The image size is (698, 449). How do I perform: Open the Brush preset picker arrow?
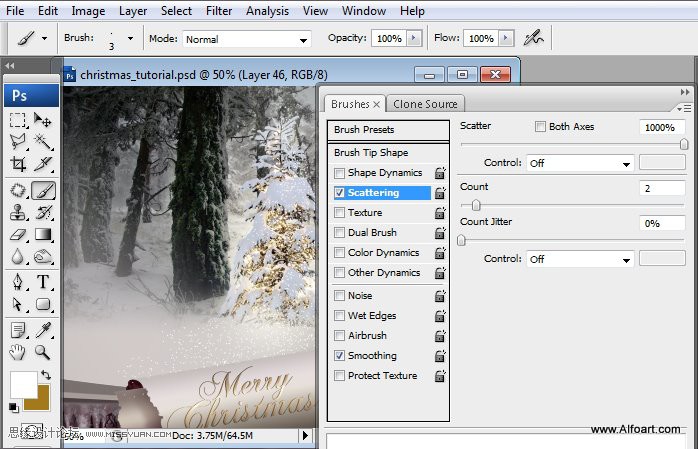tap(130, 39)
